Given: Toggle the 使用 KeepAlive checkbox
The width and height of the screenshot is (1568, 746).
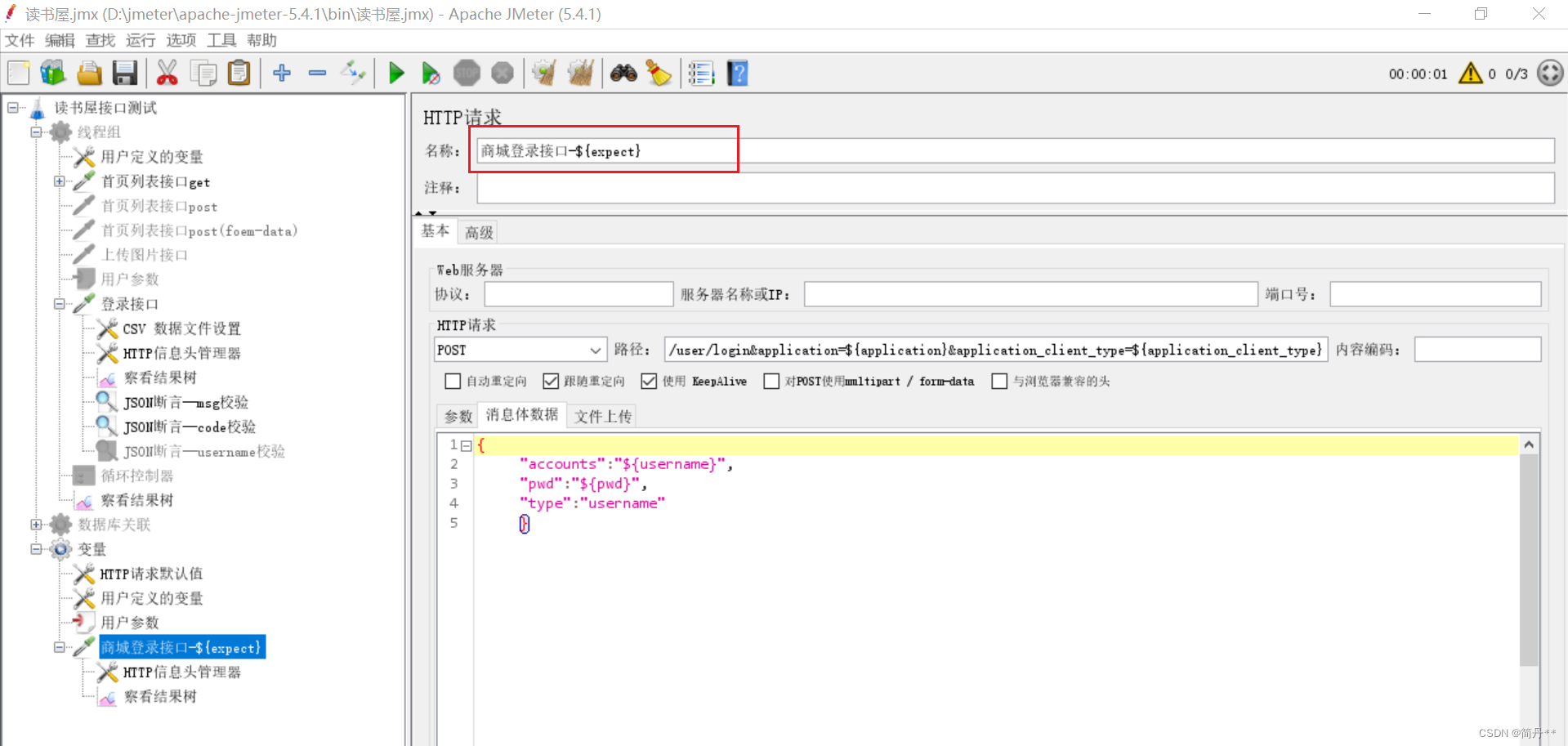Looking at the screenshot, I should pos(649,382).
